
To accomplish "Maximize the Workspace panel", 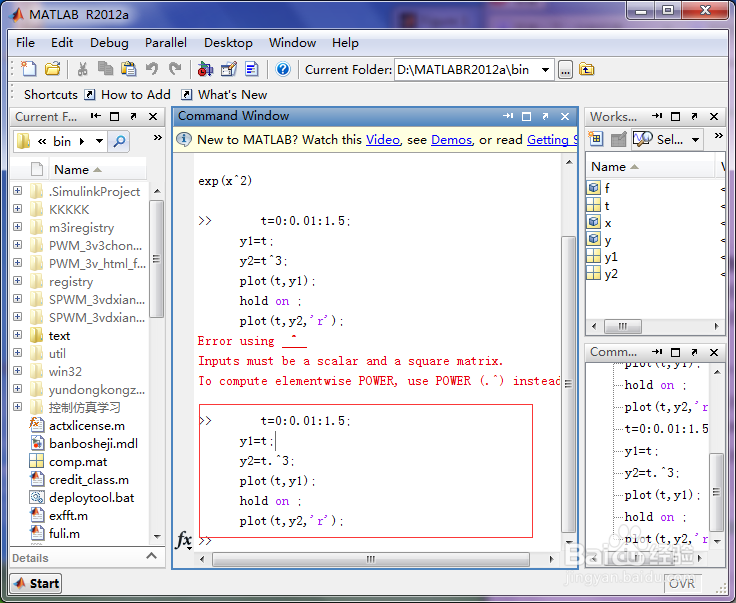I will coord(675,116).
